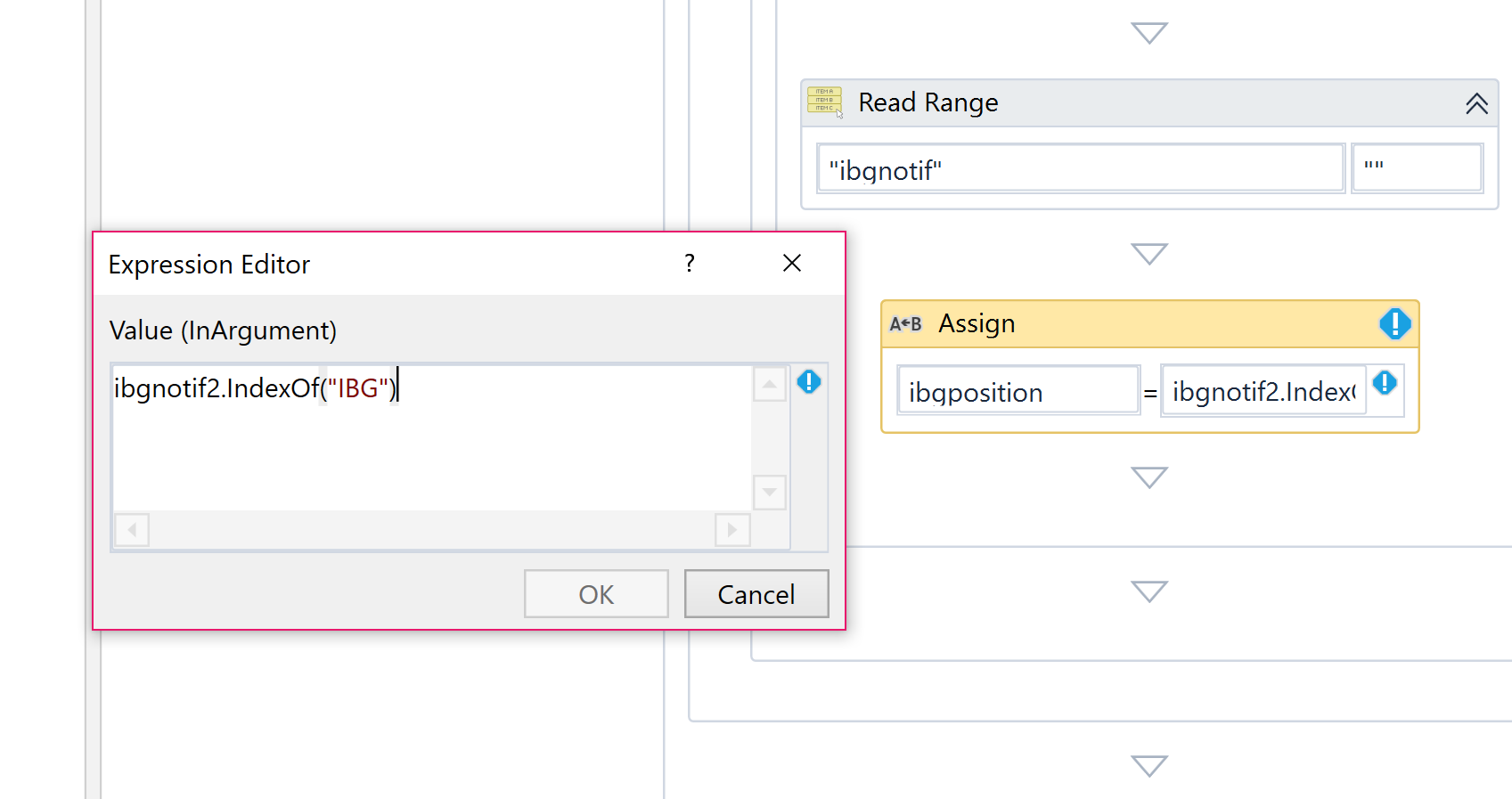Click the drop arrow above Read Range

1148,34
